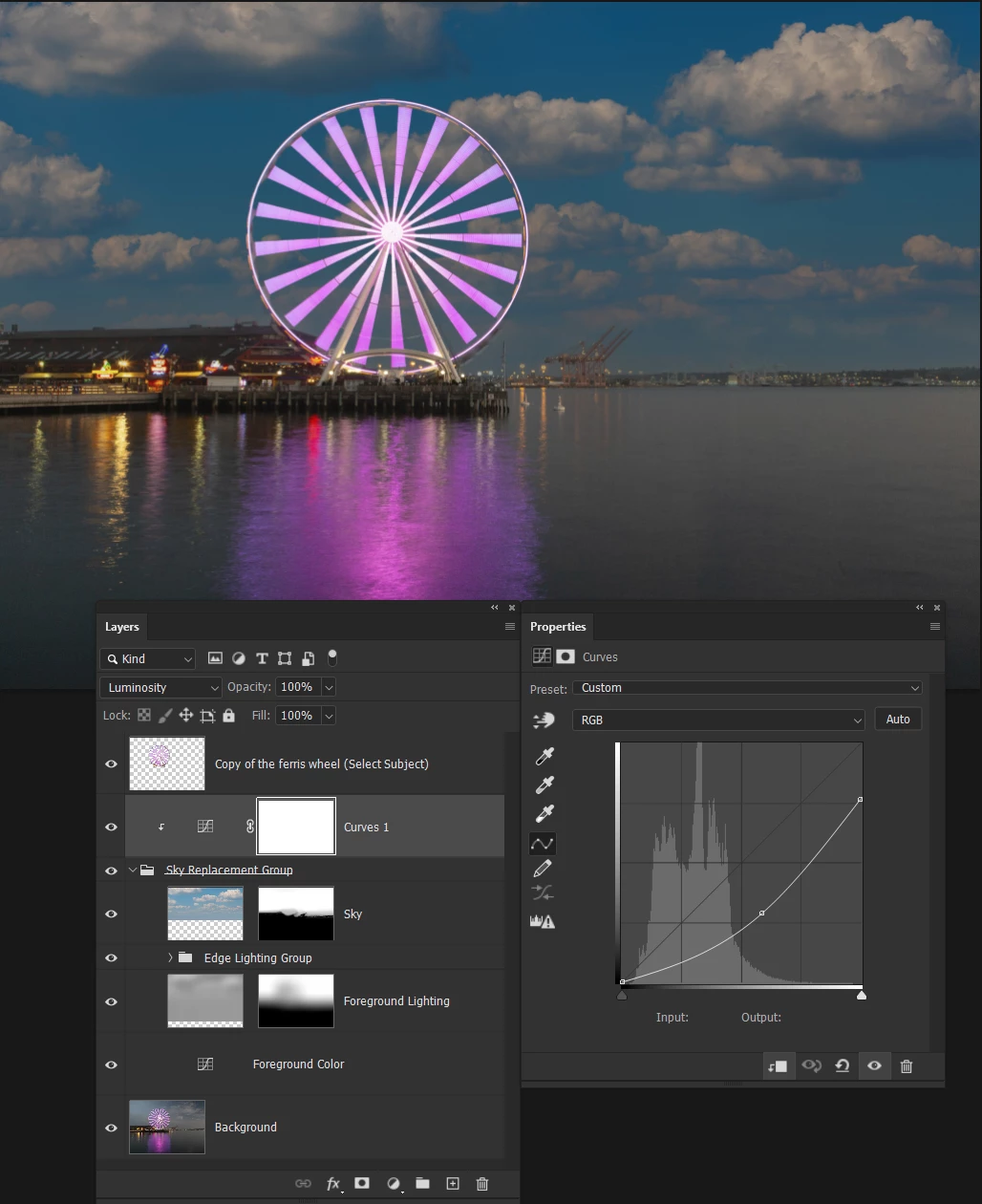982x1204 pixels.
Task: Click the white point input slider triangle
Action: 862,995
